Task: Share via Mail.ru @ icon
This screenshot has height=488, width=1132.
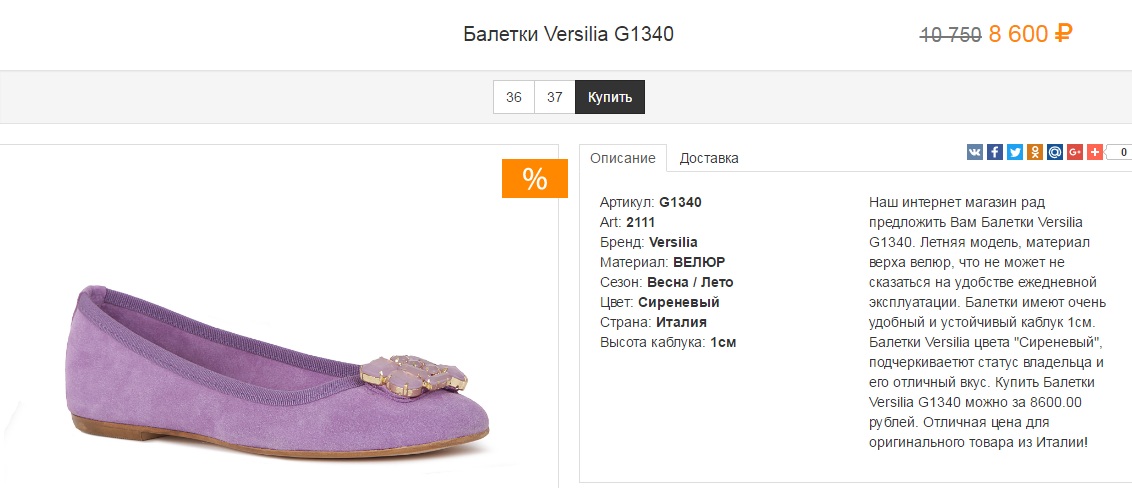Action: 1055,152
